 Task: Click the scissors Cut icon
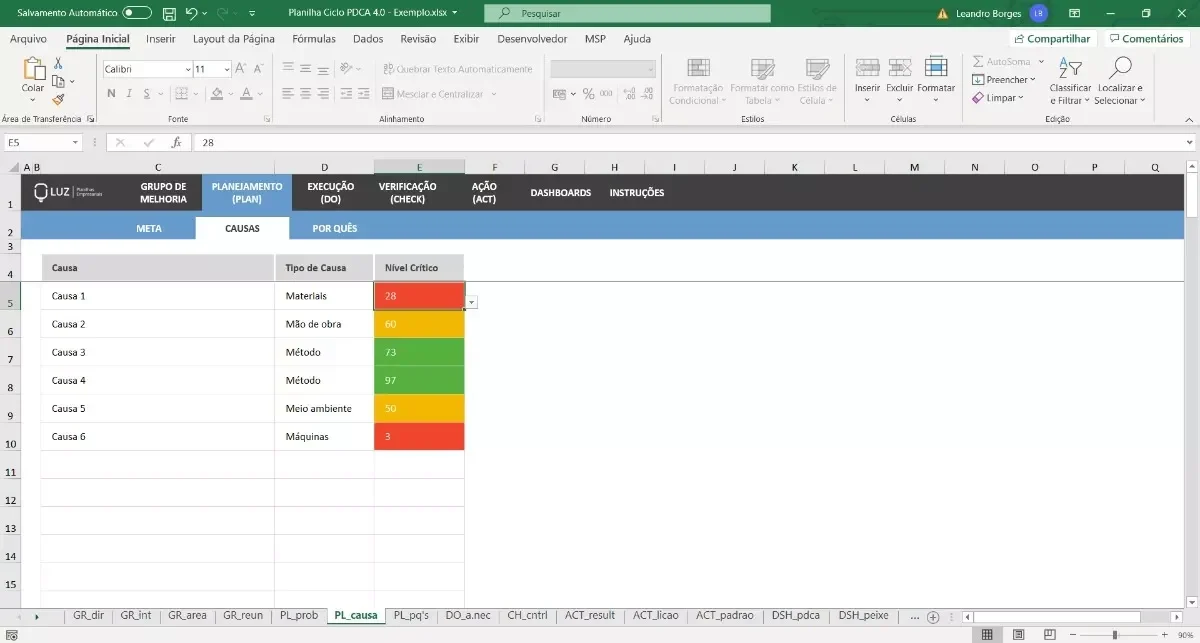tap(58, 63)
